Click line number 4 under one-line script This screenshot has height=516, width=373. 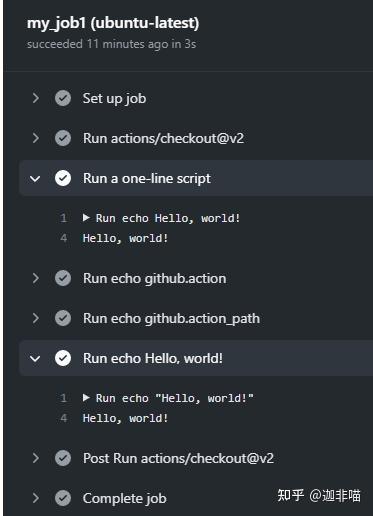(x=63, y=238)
